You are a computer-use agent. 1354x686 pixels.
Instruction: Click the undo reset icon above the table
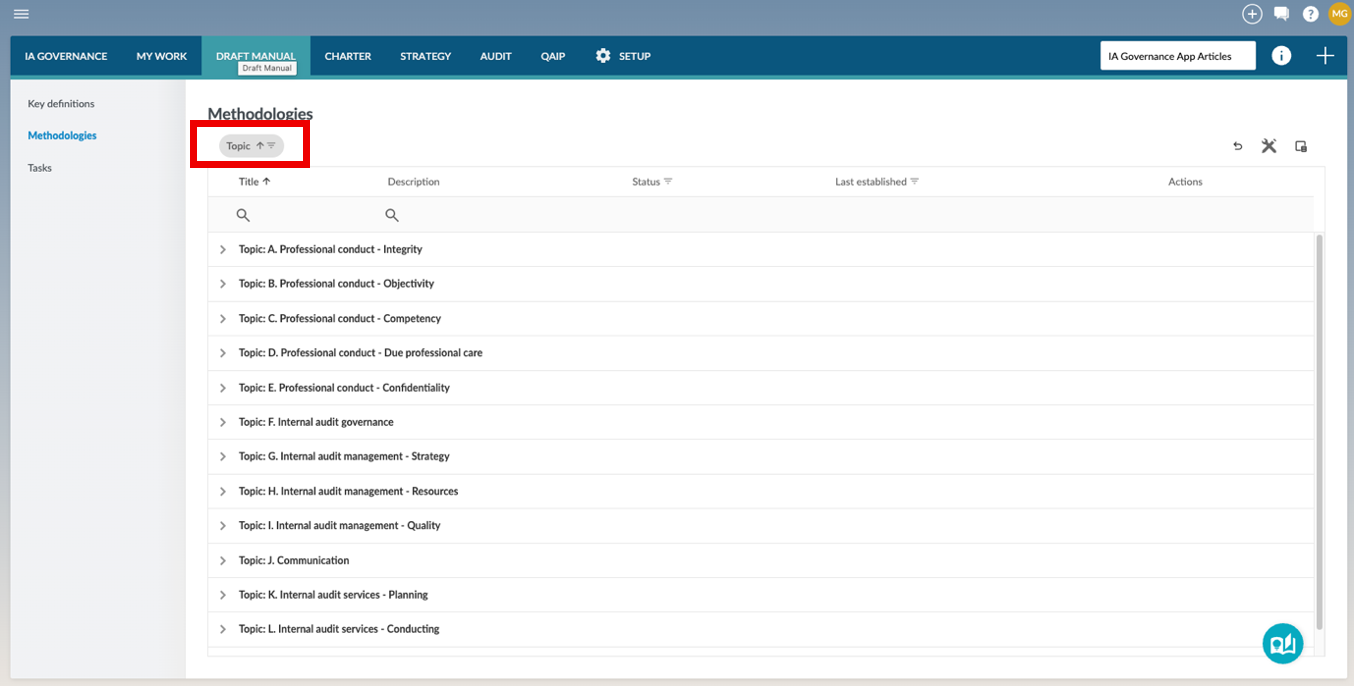pyautogui.click(x=1237, y=146)
